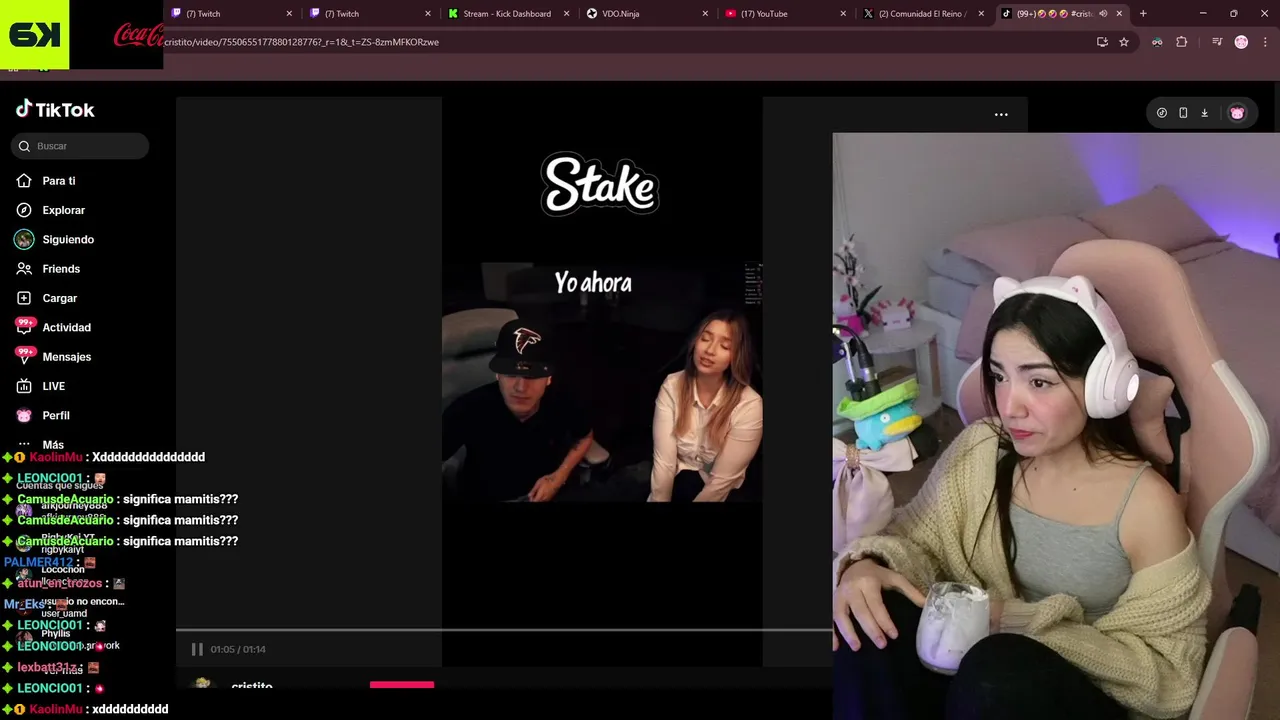Open the browser profile avatar
Screen dimensions: 1280x720
1241,42
